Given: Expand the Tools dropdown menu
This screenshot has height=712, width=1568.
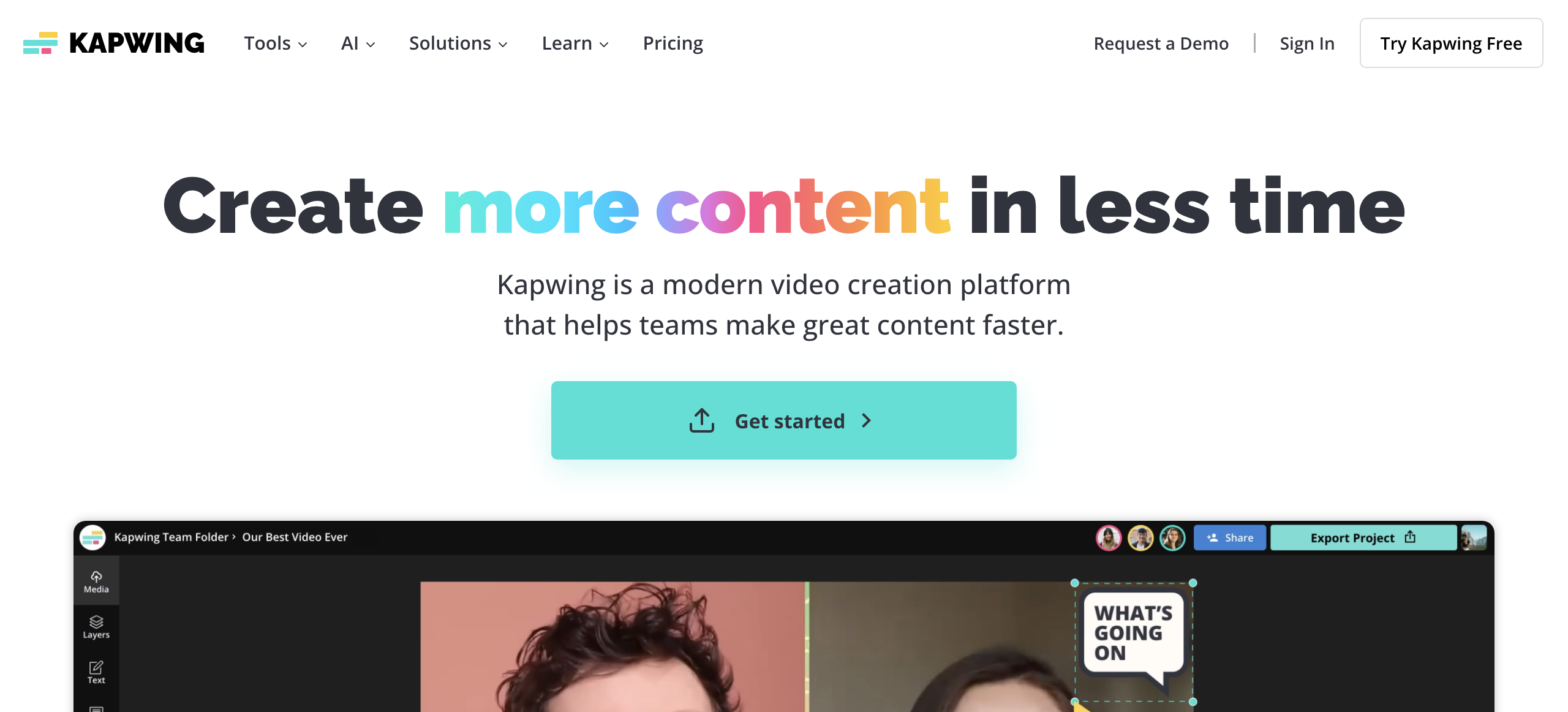Looking at the screenshot, I should pos(276,44).
